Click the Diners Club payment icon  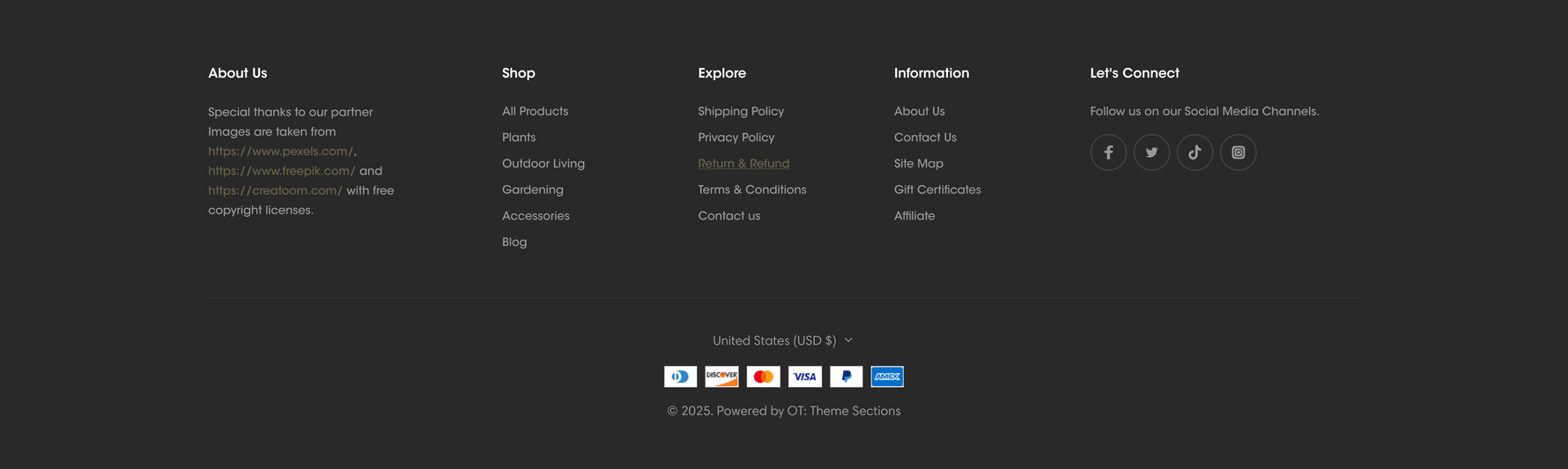point(681,376)
